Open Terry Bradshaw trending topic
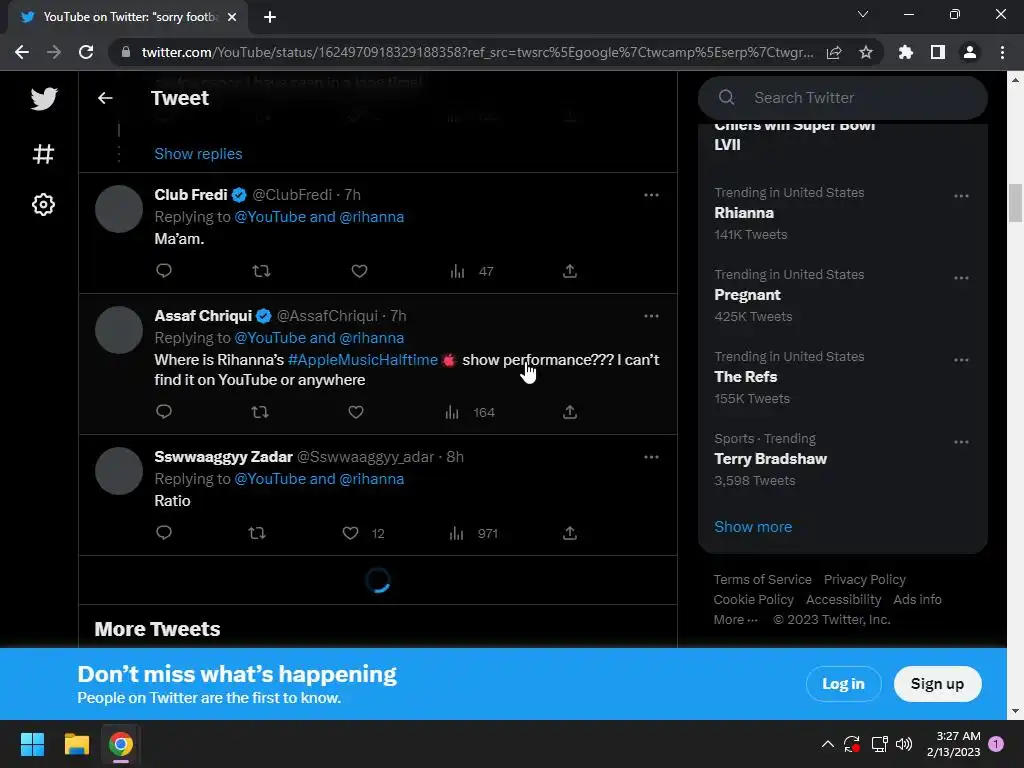Viewport: 1024px width, 768px height. tap(770, 458)
